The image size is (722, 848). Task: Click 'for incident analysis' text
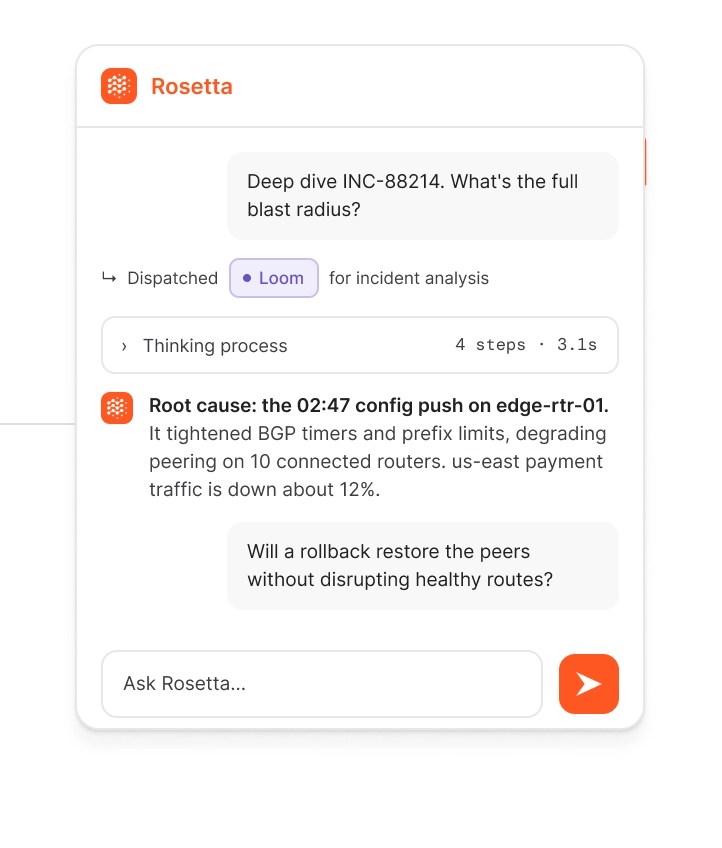(409, 278)
